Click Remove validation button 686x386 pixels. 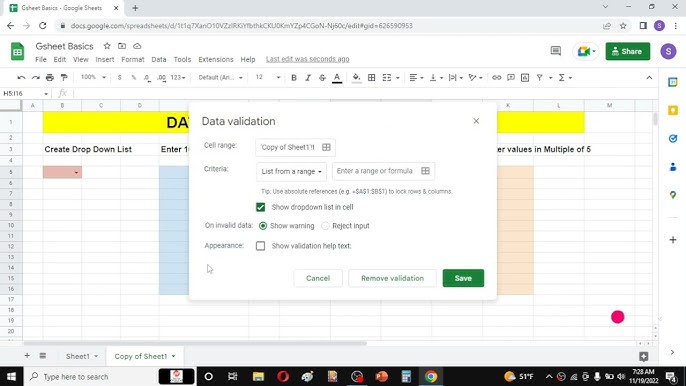pyautogui.click(x=392, y=278)
